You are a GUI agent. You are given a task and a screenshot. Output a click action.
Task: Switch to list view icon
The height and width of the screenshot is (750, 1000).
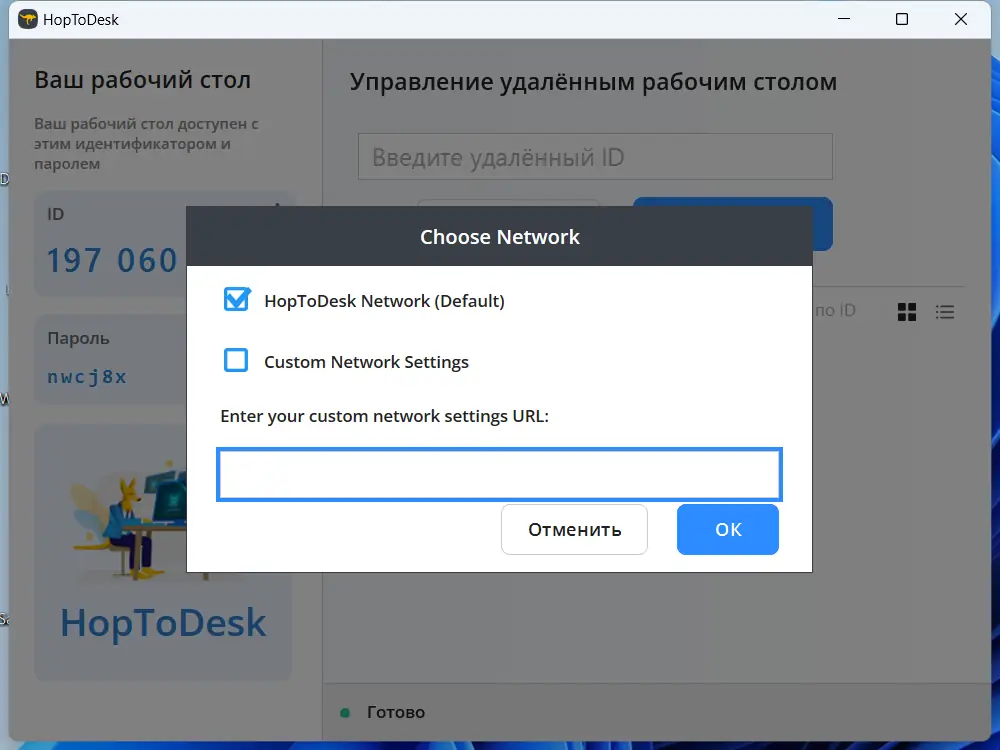945,312
